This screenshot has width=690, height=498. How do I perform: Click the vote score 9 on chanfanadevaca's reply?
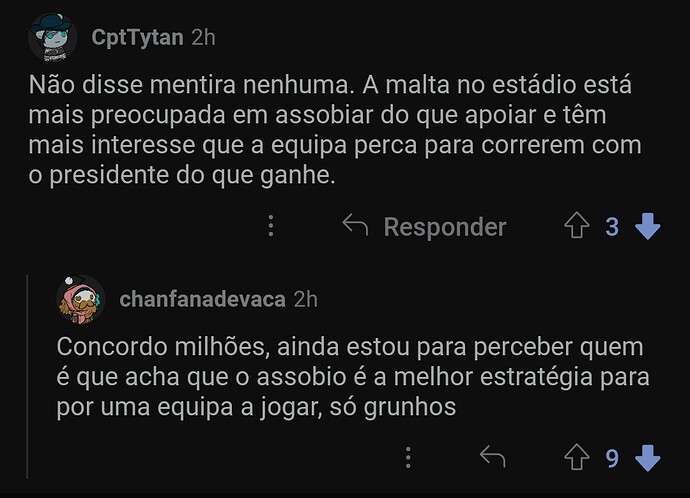(612, 458)
